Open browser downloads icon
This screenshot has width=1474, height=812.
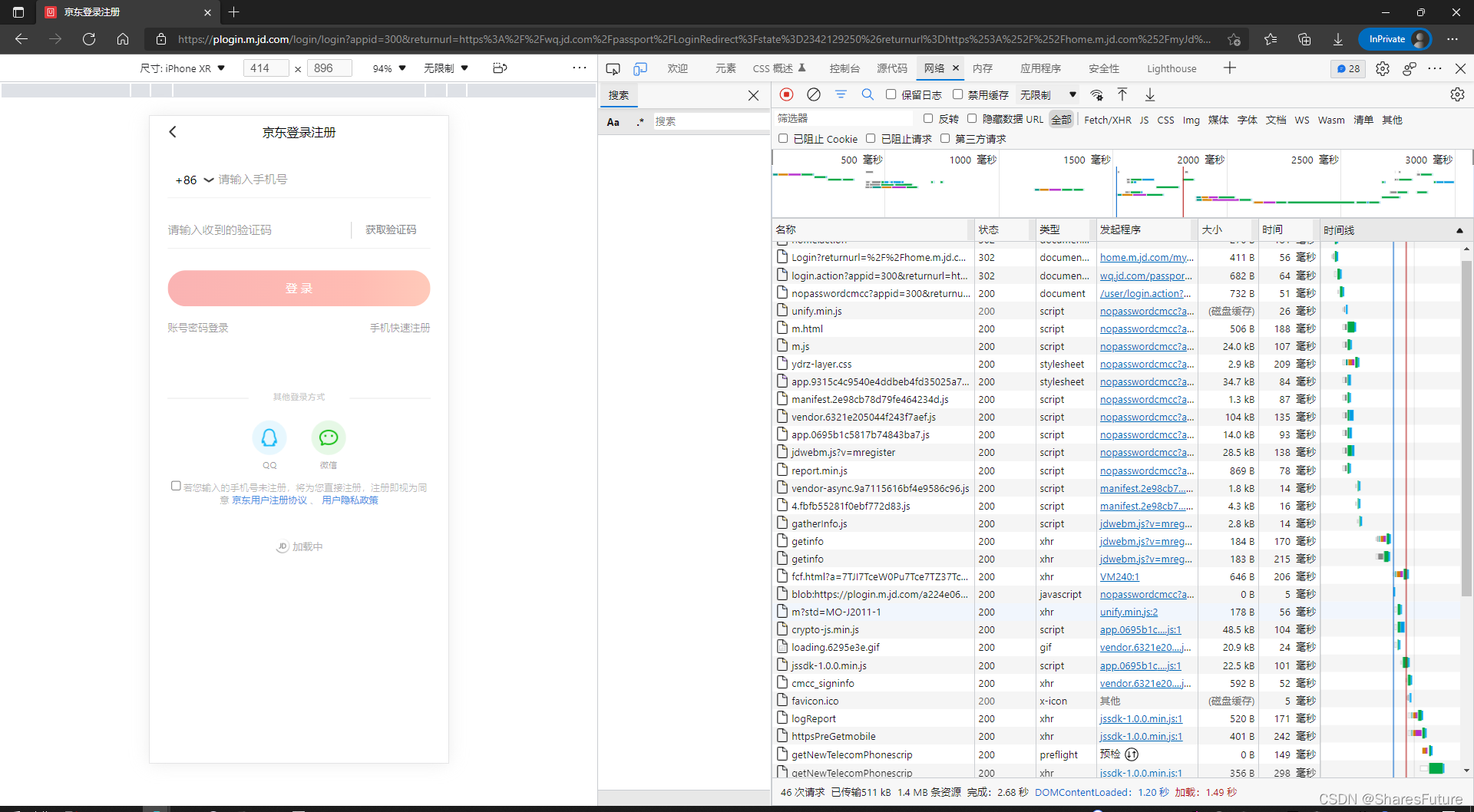click(1338, 39)
